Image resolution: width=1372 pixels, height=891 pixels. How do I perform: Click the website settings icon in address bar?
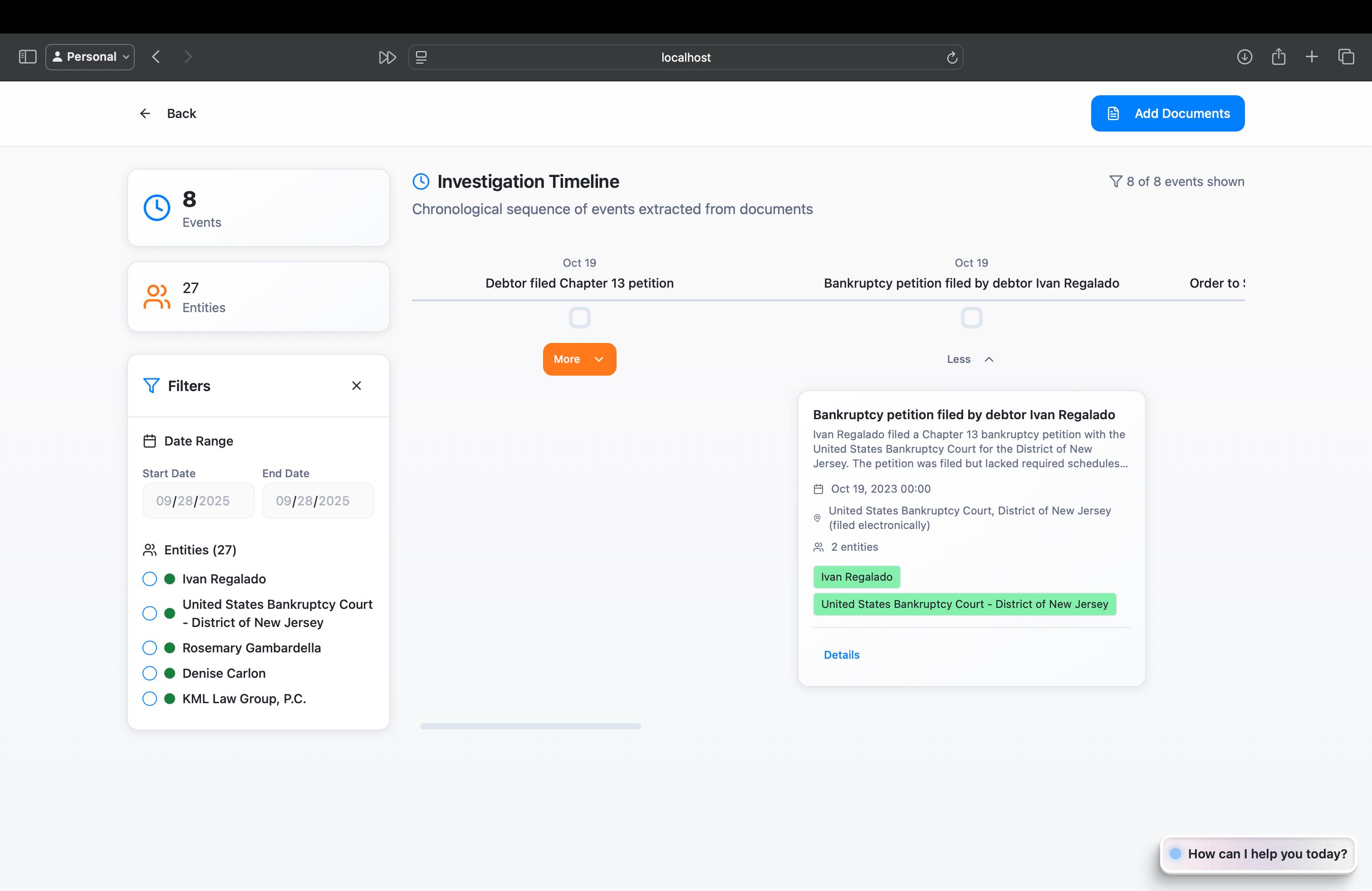tap(421, 57)
